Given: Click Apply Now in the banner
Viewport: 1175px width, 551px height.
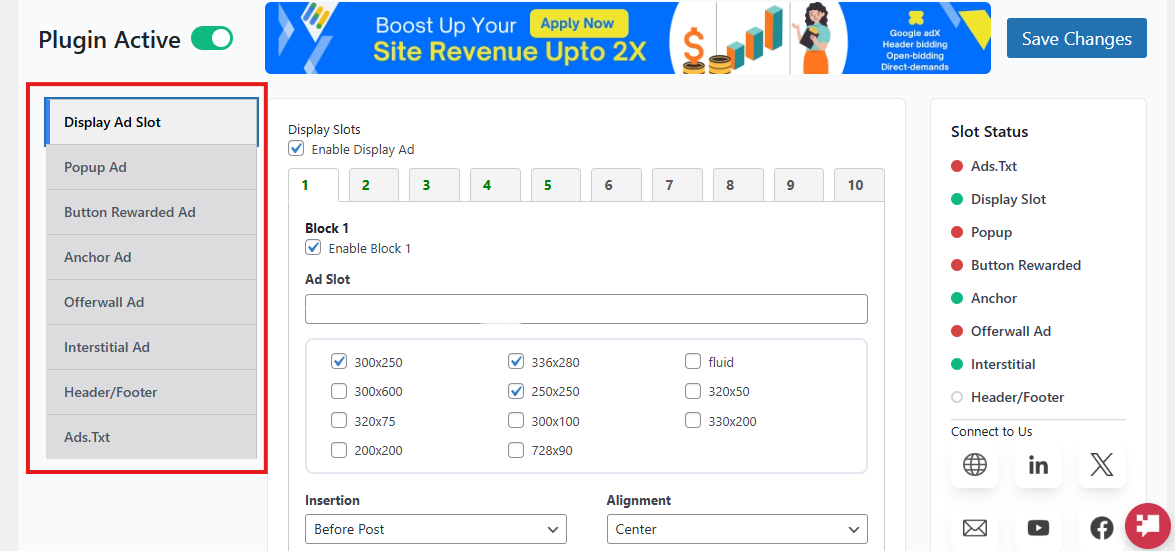Looking at the screenshot, I should click(x=578, y=23).
